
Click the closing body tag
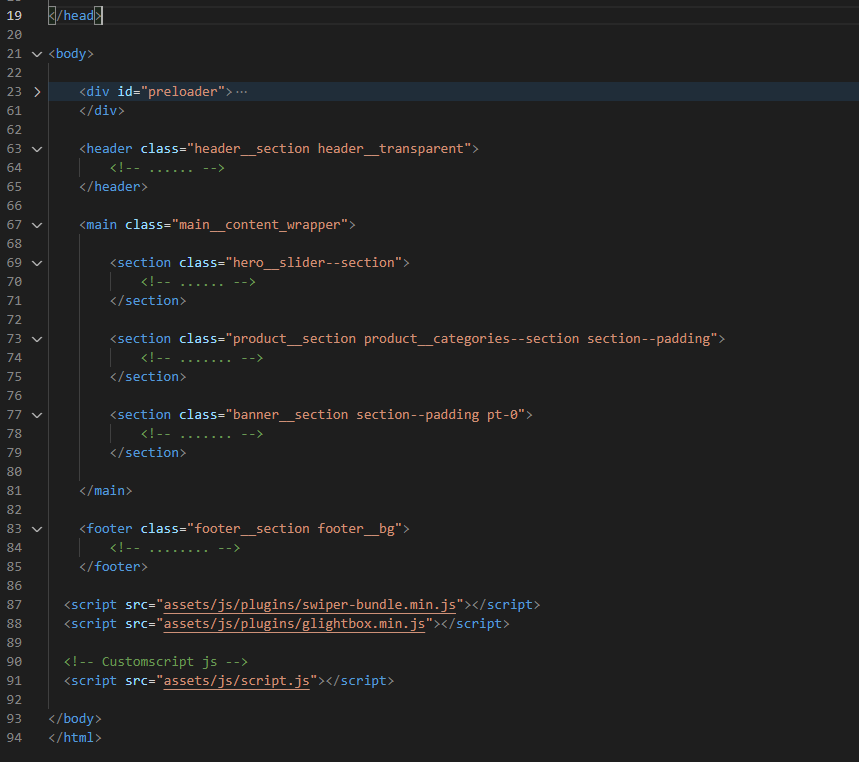click(x=75, y=719)
